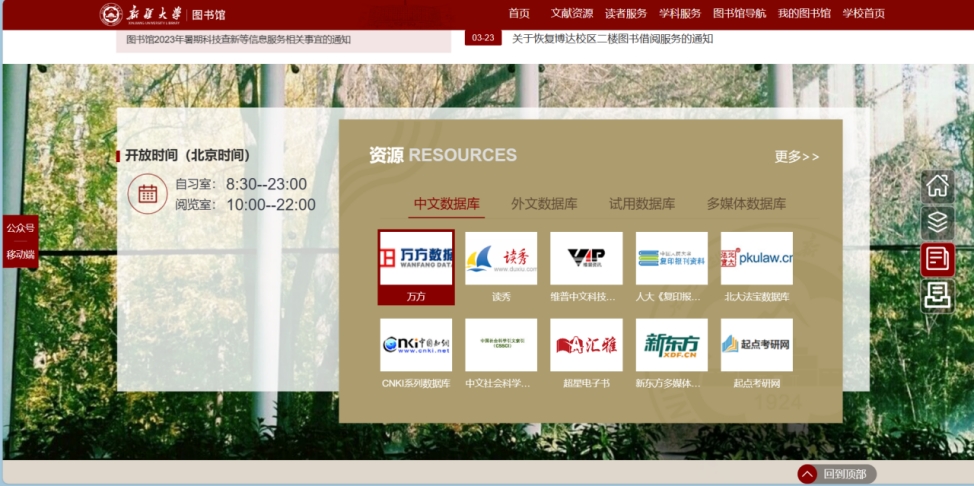This screenshot has height=486, width=974.
Task: Open the 图书馆导航 navigation menu
Action: click(740, 14)
